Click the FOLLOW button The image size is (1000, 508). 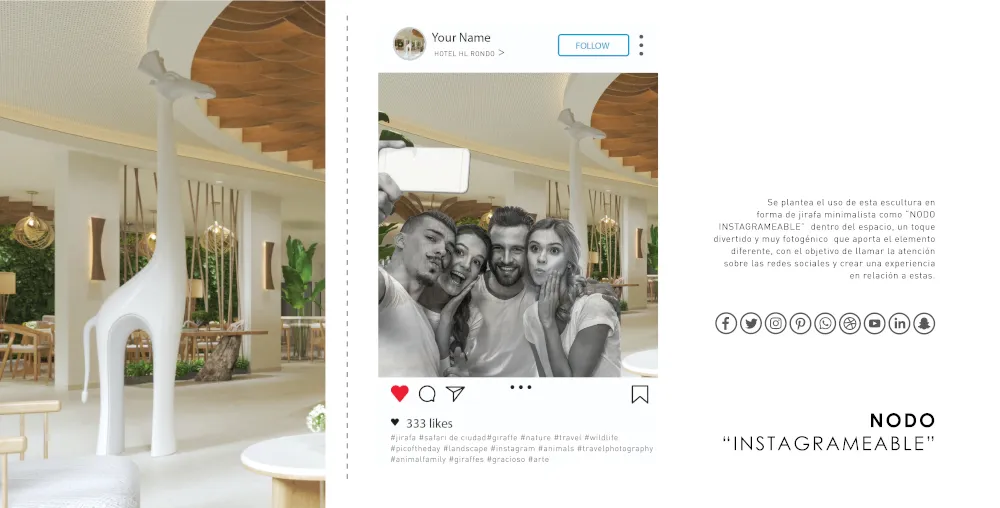(593, 45)
